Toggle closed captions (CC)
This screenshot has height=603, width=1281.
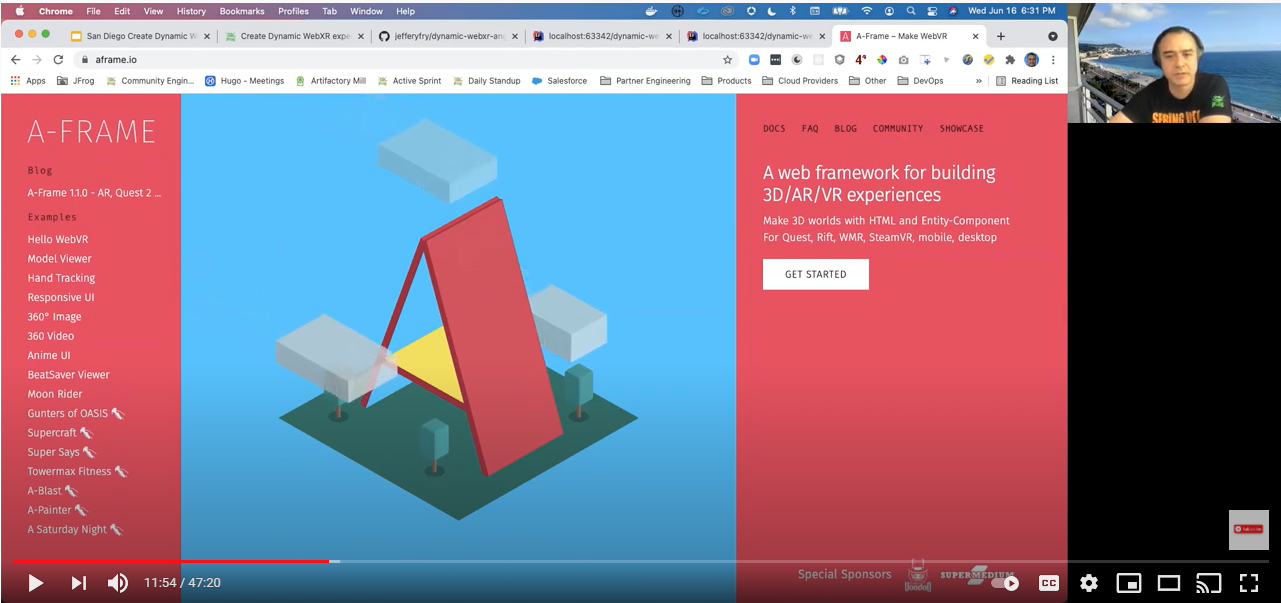(x=1049, y=583)
